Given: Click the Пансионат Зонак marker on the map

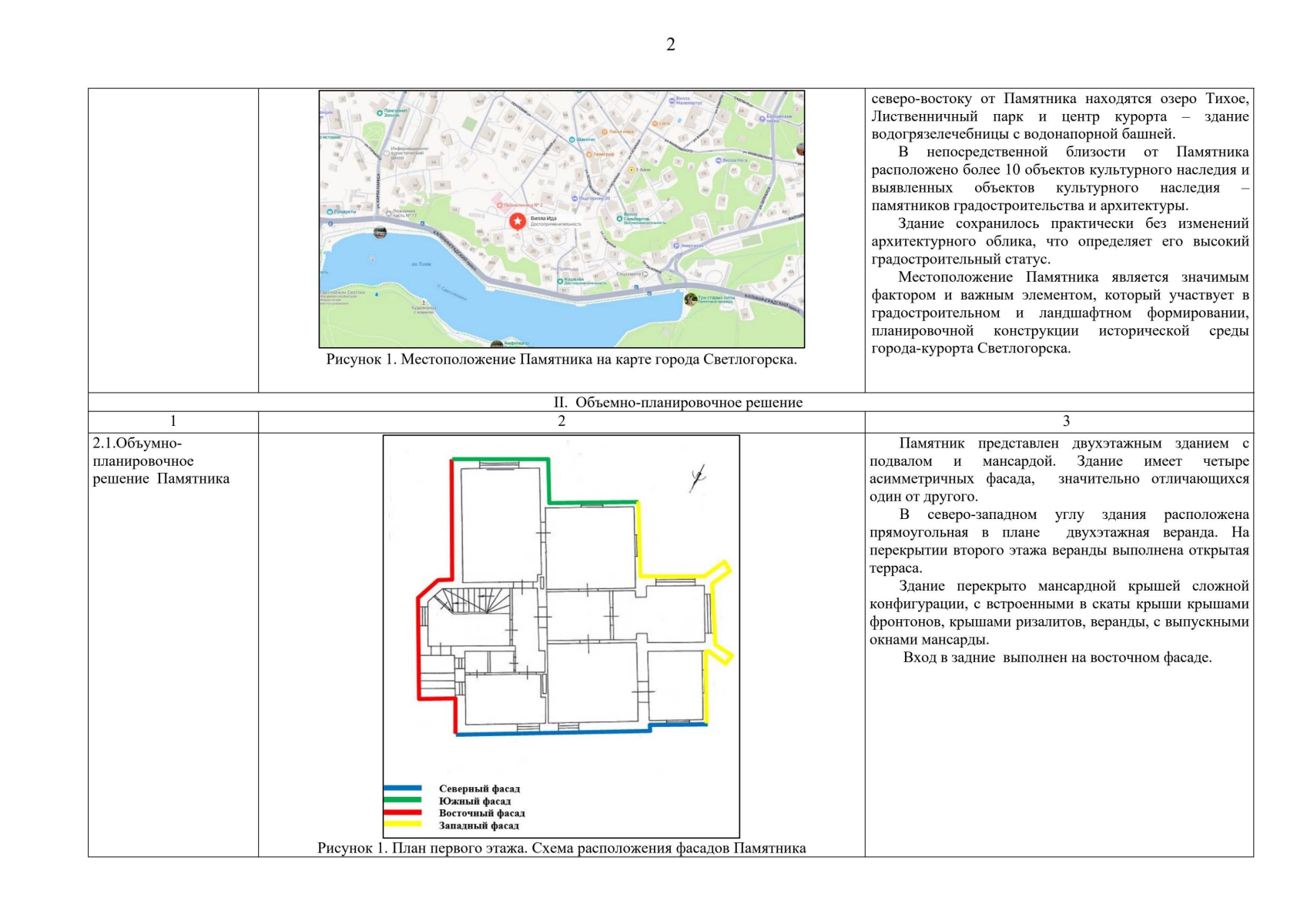Looking at the screenshot, I should pos(380,112).
